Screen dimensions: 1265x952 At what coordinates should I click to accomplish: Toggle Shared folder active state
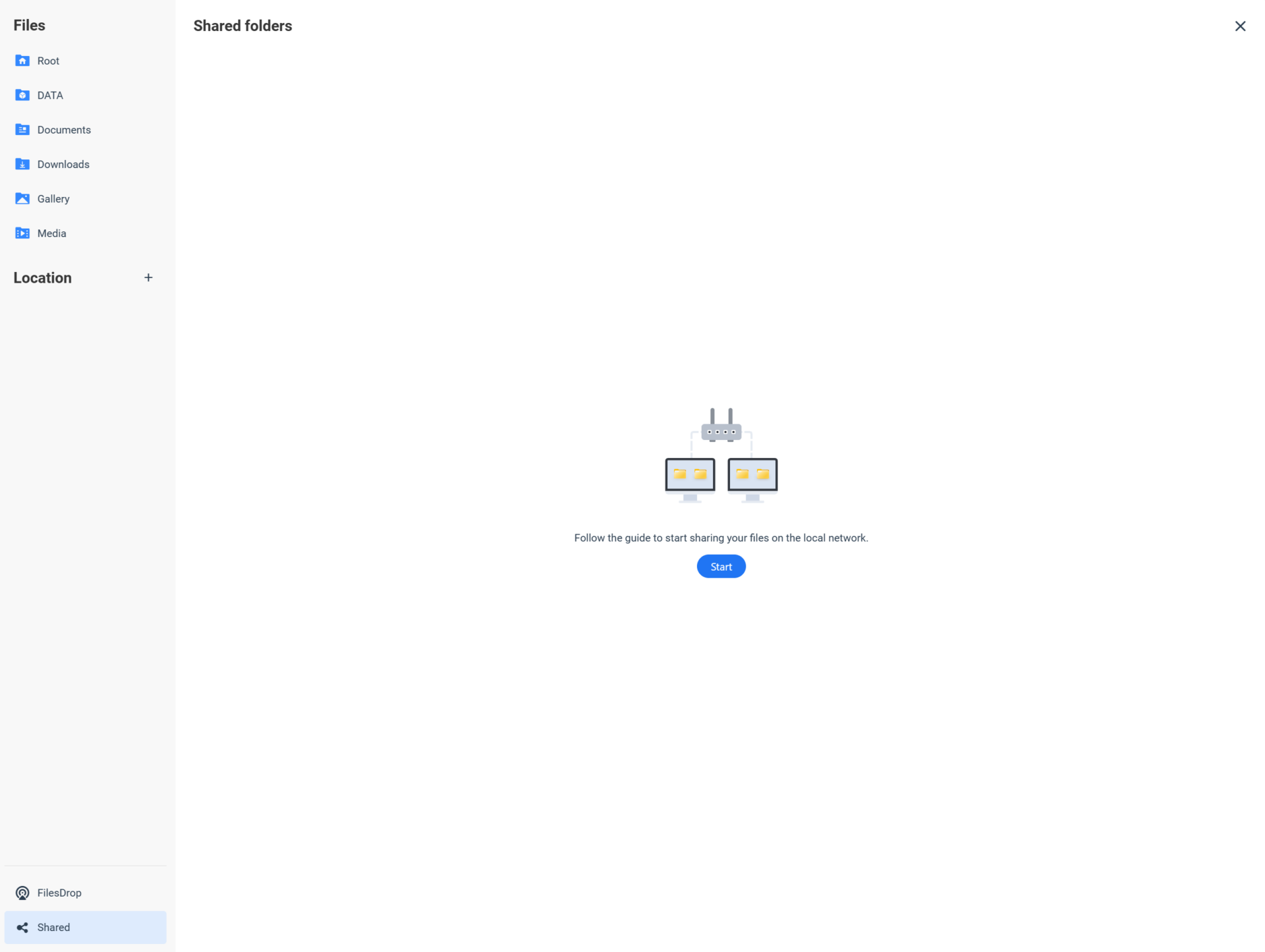coord(85,927)
